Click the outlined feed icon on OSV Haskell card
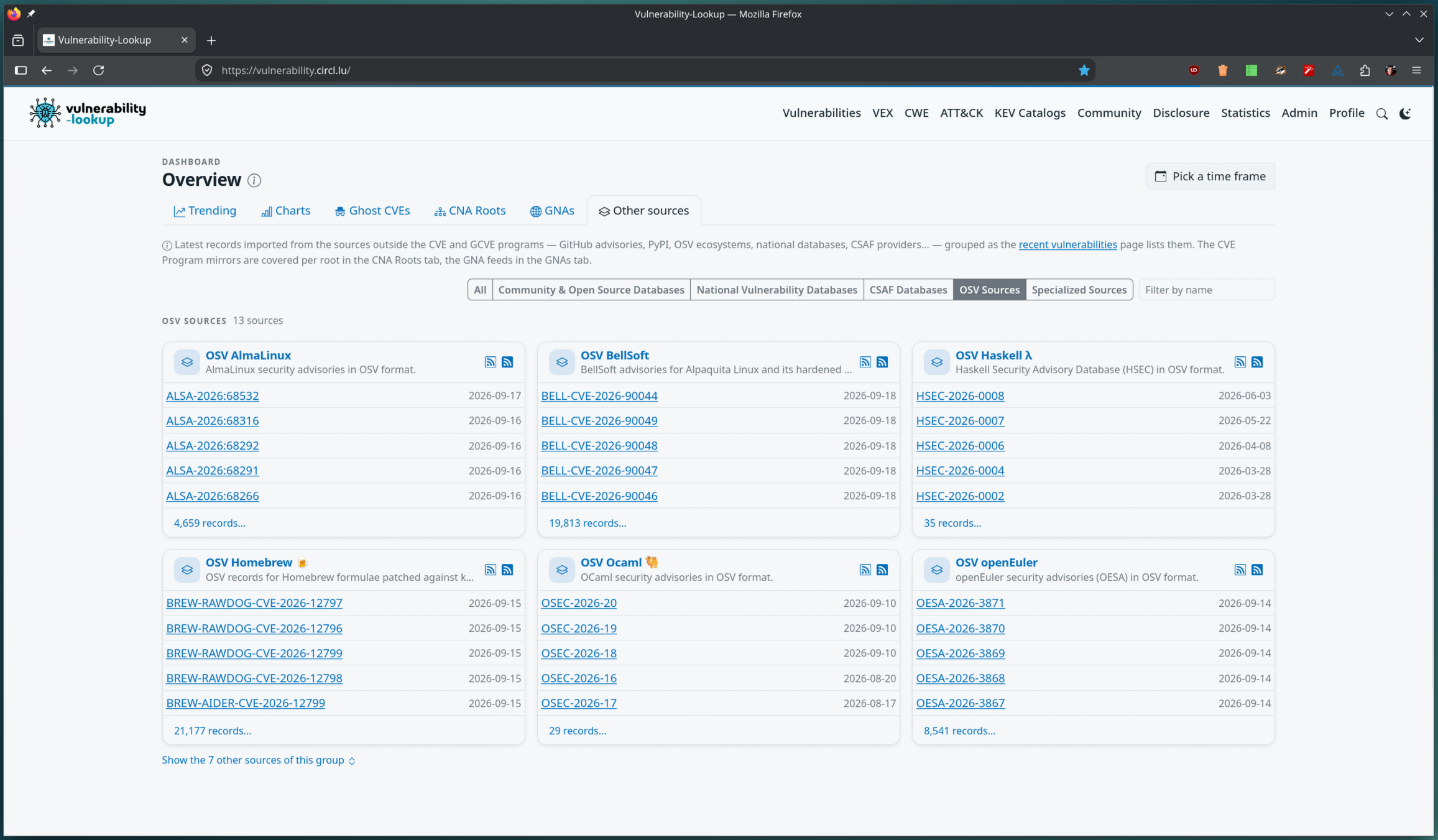 click(1240, 362)
